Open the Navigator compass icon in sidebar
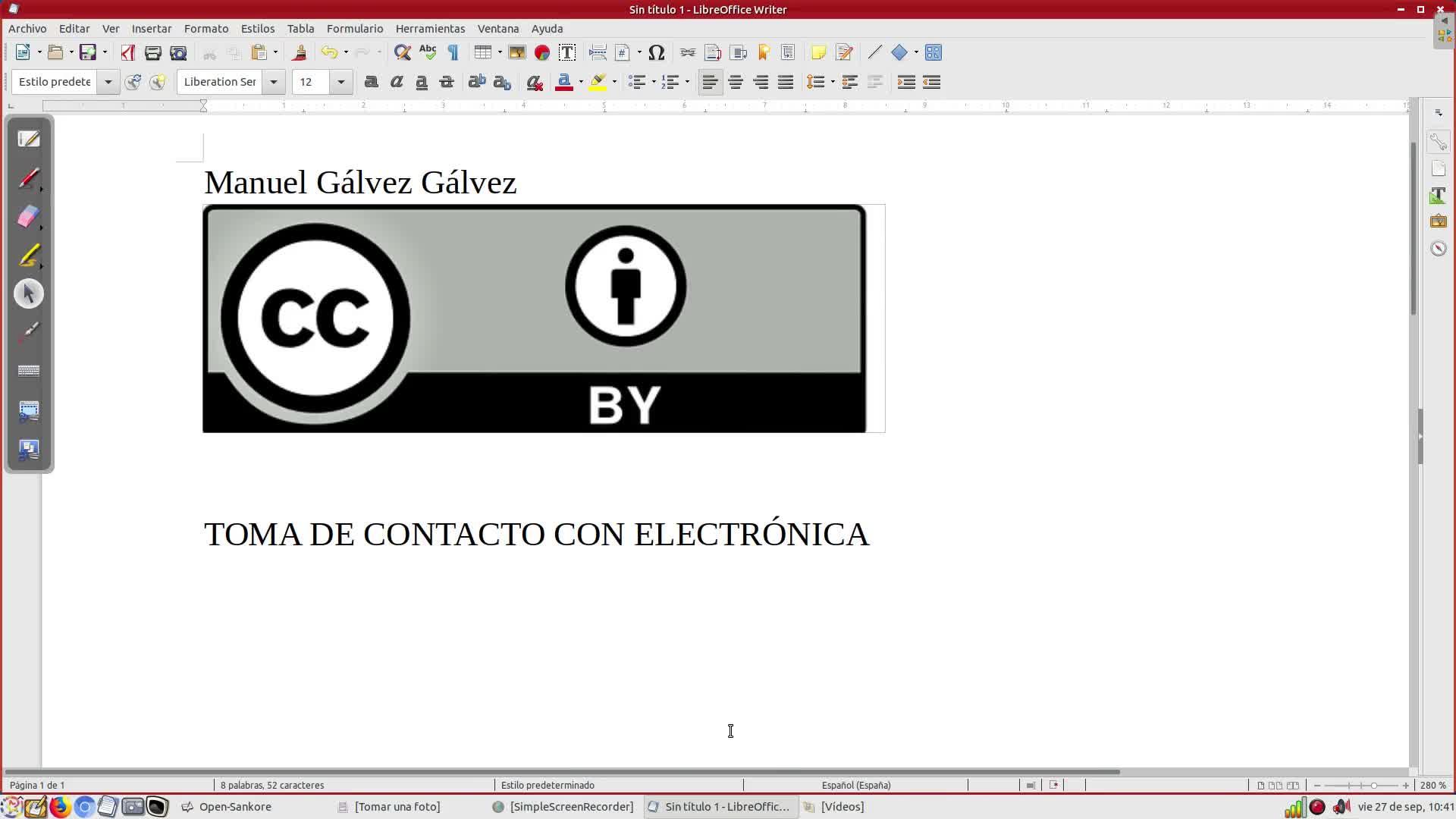 coord(1439,249)
